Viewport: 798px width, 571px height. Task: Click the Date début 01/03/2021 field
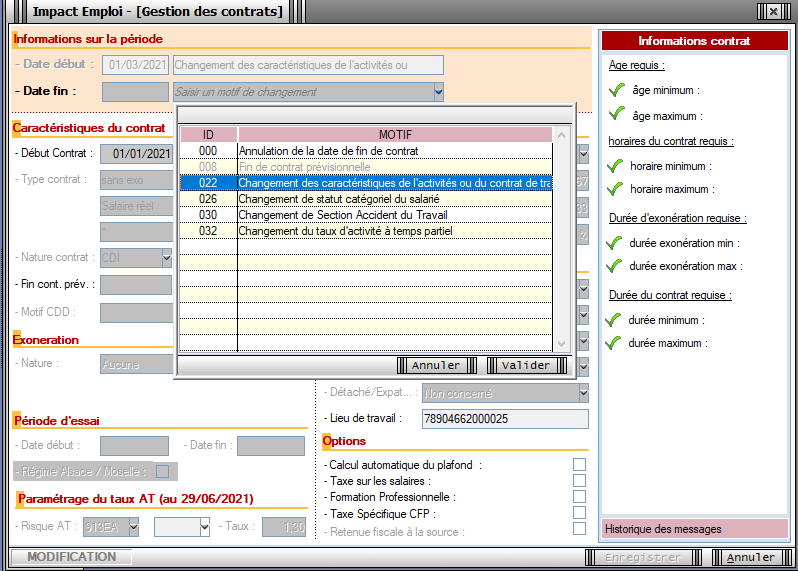tap(135, 65)
